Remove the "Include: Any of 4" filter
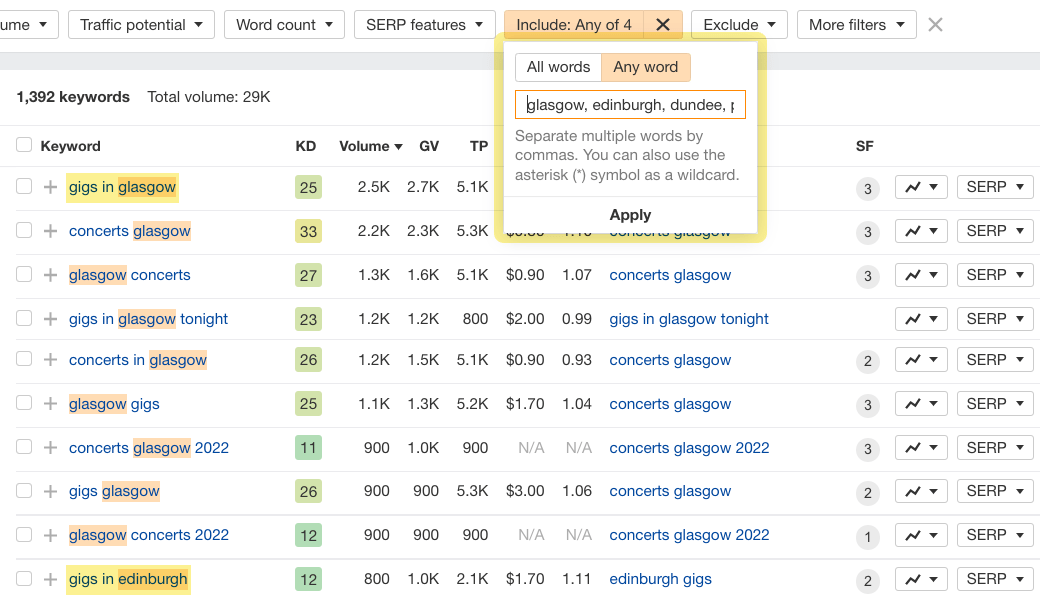Screen dimensions: 1040x600 point(662,24)
